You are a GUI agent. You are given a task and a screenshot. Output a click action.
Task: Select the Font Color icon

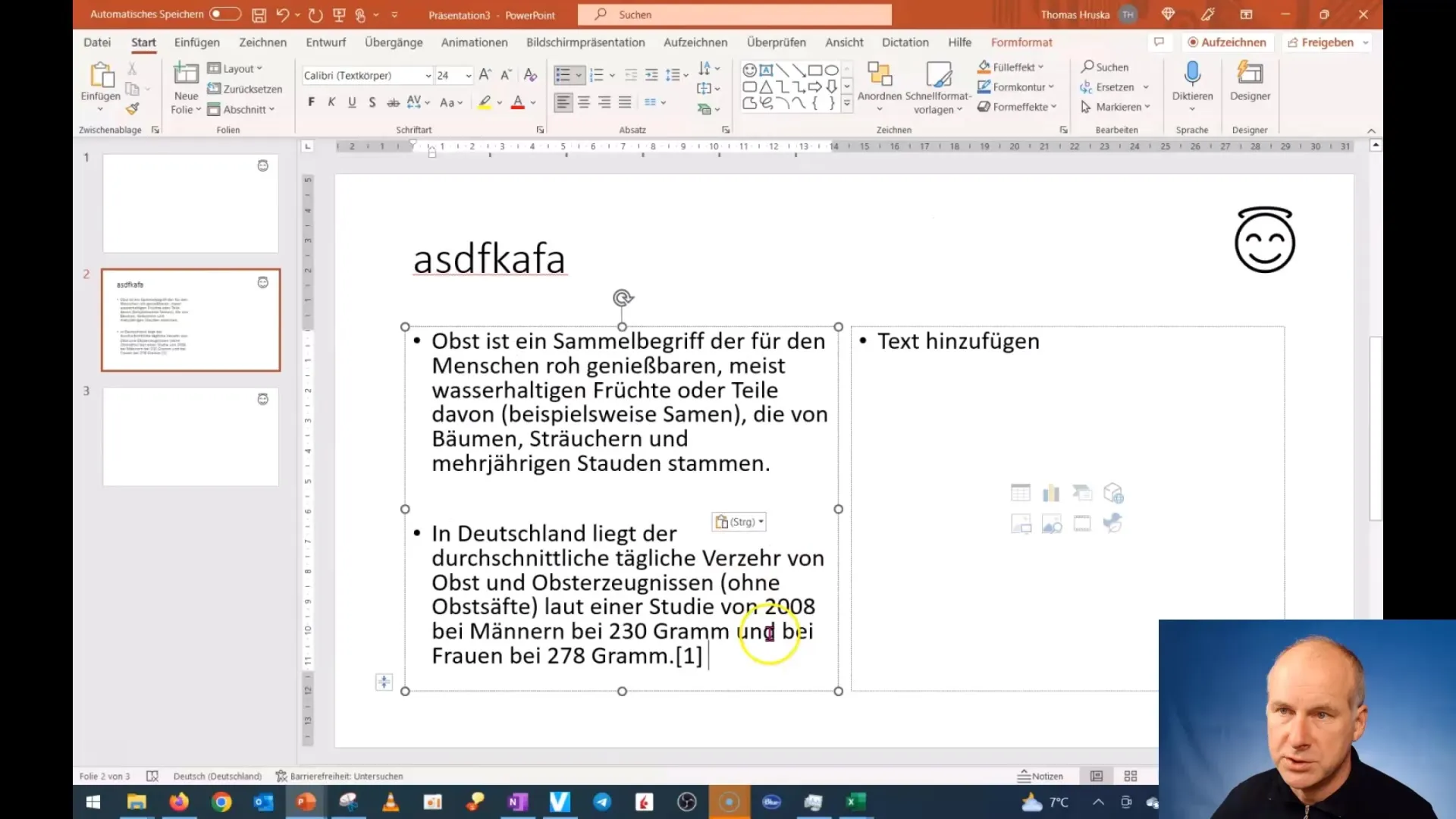click(x=517, y=102)
